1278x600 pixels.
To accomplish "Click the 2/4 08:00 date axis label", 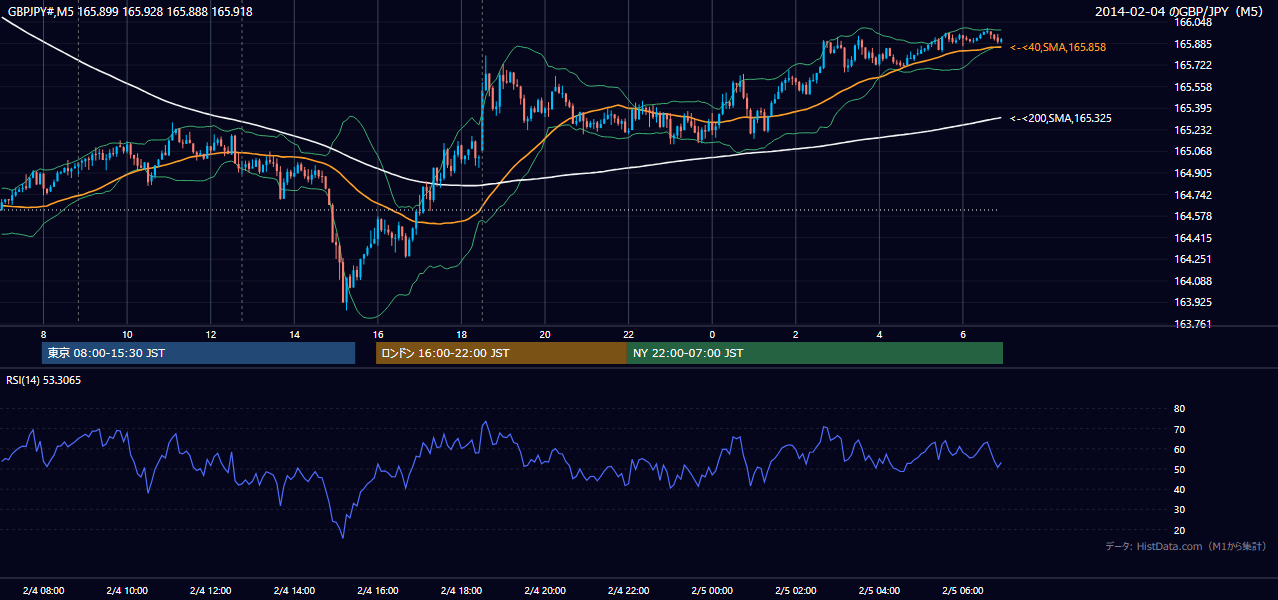I will 43,590.
